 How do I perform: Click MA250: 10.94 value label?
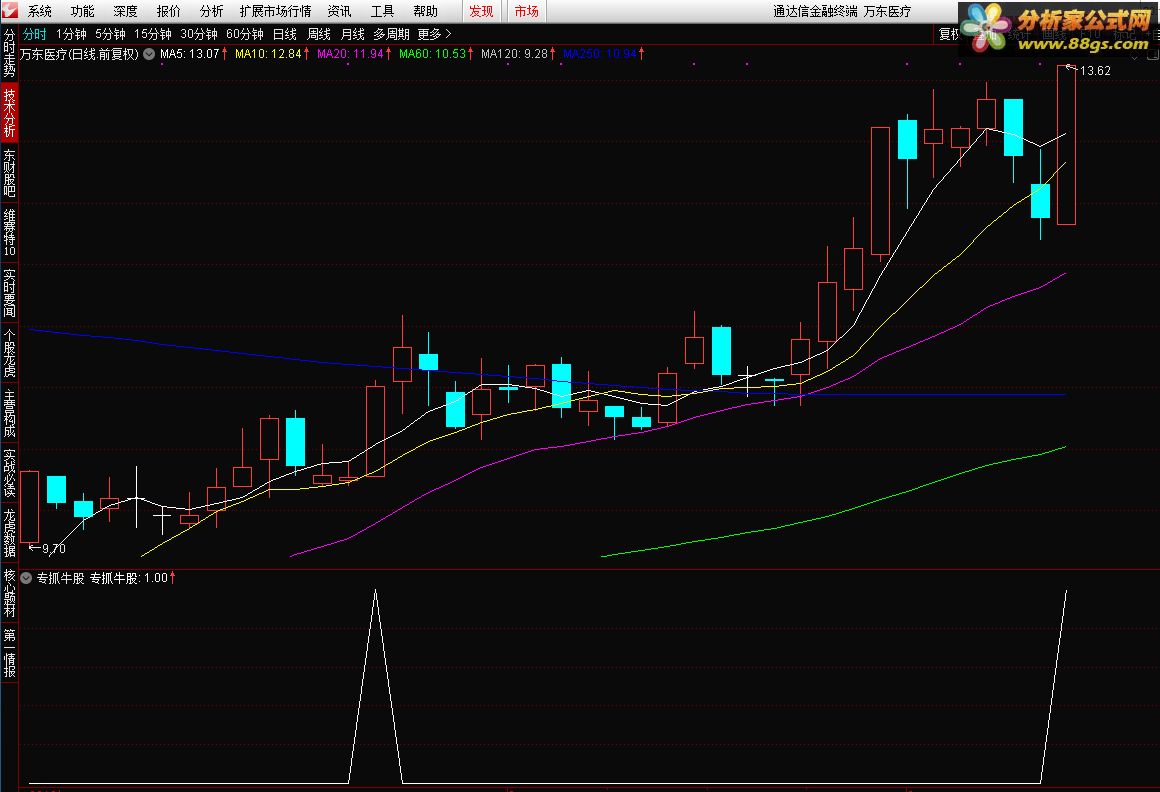click(599, 54)
